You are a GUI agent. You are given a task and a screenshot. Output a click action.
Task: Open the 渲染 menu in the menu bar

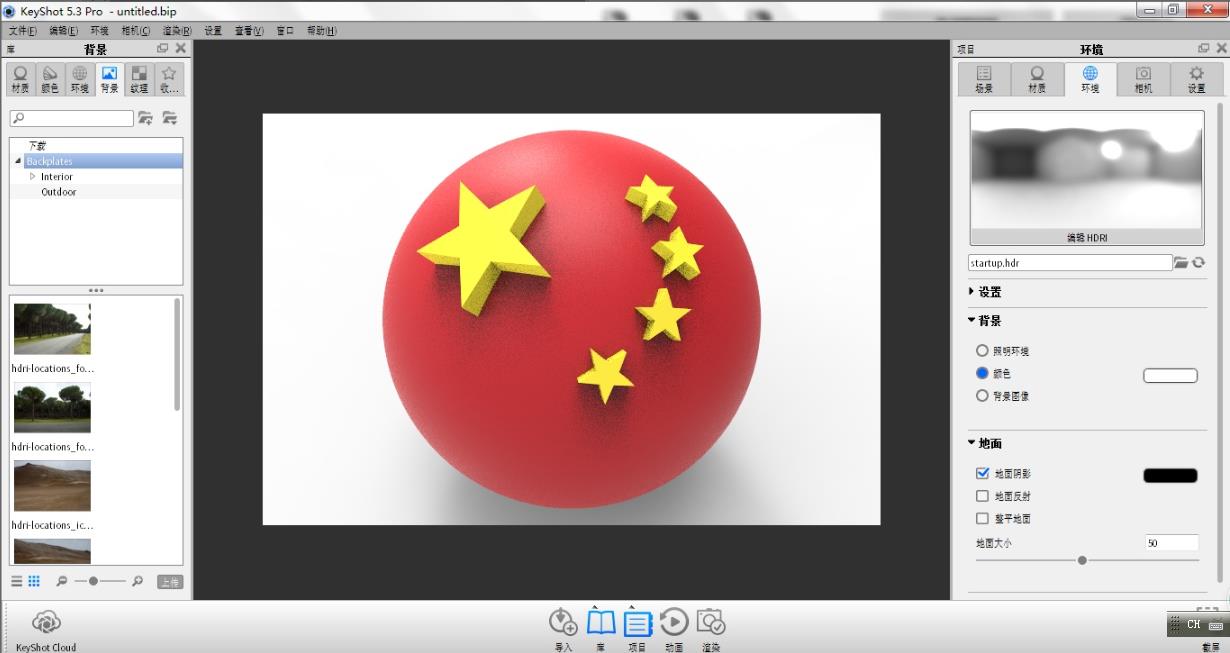[x=175, y=30]
